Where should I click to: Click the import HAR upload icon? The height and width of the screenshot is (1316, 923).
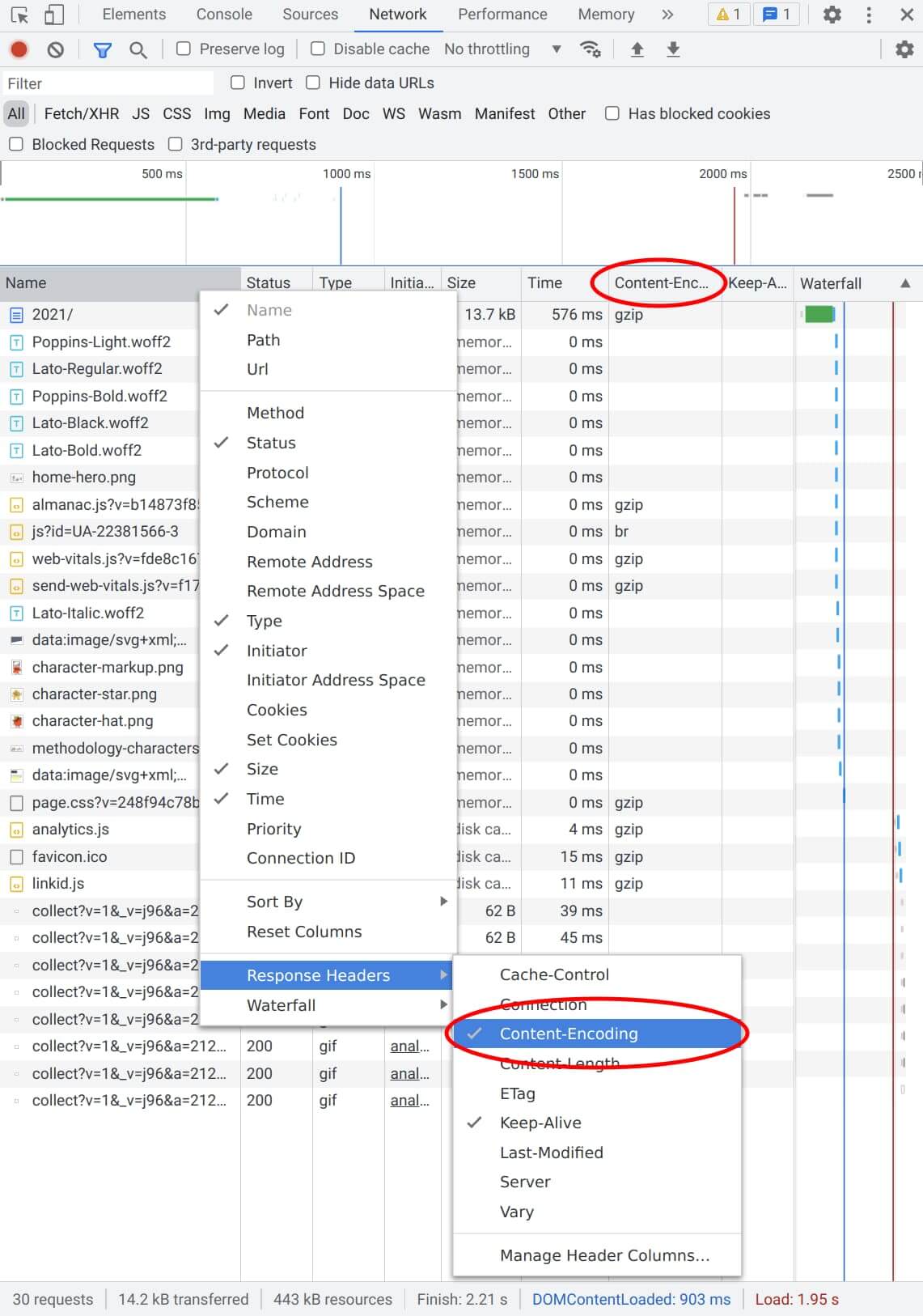click(637, 49)
